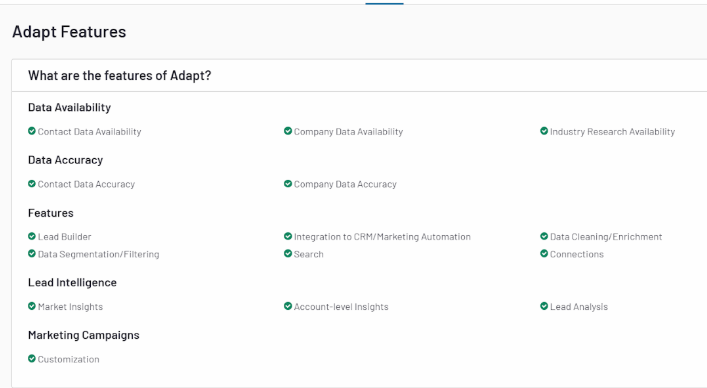Click the Connections feature text
The width and height of the screenshot is (707, 388).
pyautogui.click(x=577, y=254)
